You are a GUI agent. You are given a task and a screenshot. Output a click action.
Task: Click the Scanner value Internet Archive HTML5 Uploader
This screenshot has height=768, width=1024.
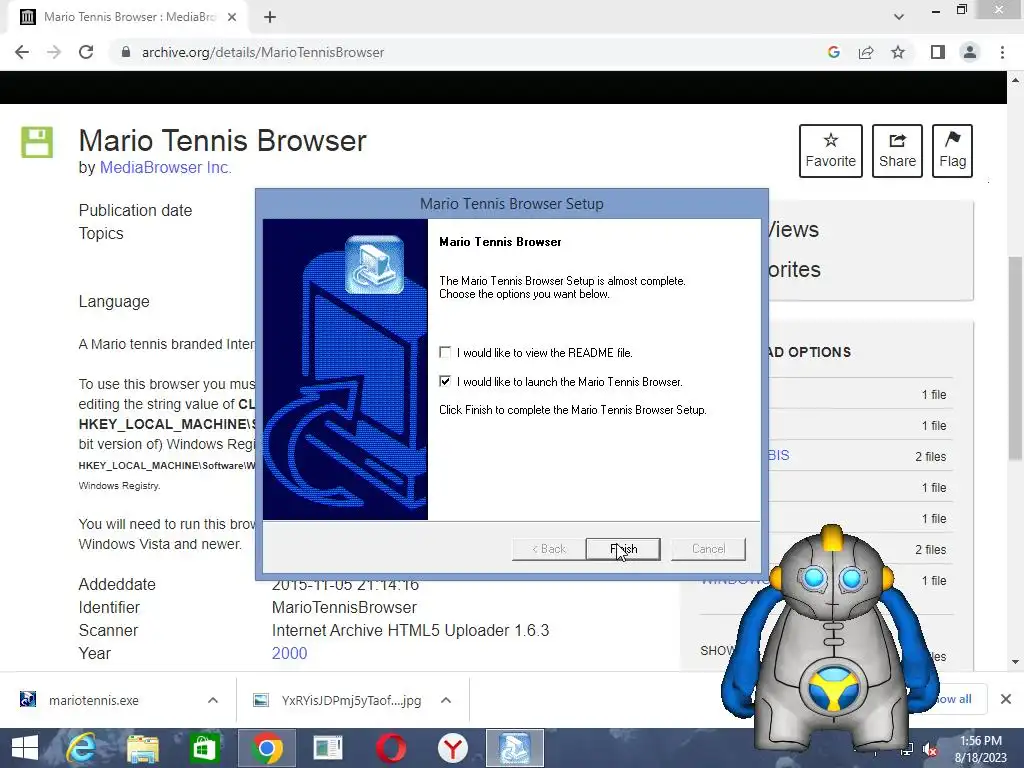point(410,630)
